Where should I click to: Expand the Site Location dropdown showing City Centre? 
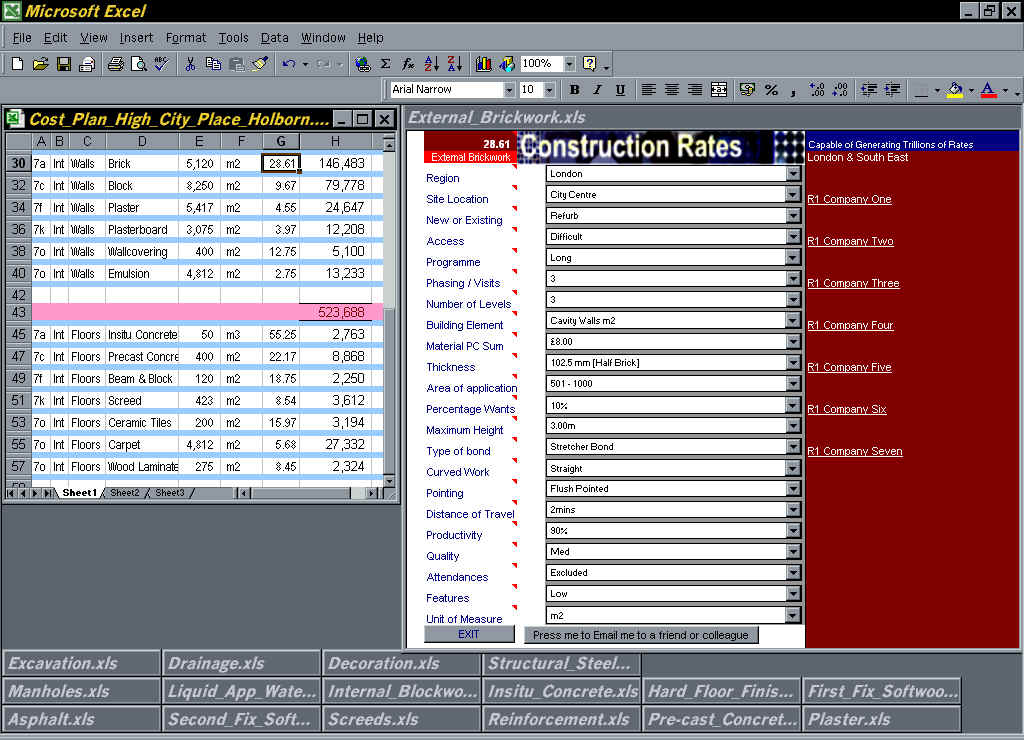(x=793, y=195)
